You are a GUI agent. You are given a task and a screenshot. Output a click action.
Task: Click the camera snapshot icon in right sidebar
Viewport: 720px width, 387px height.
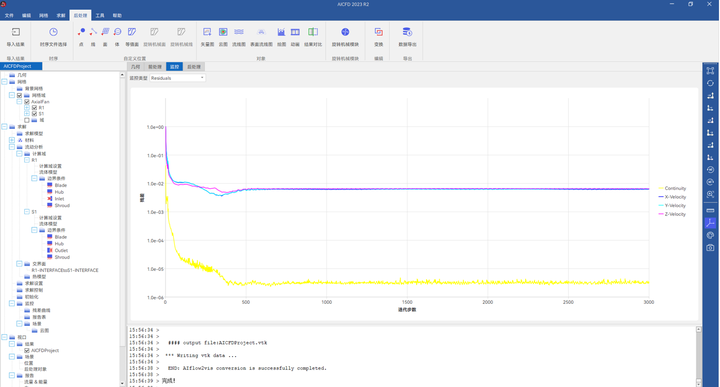click(x=710, y=248)
